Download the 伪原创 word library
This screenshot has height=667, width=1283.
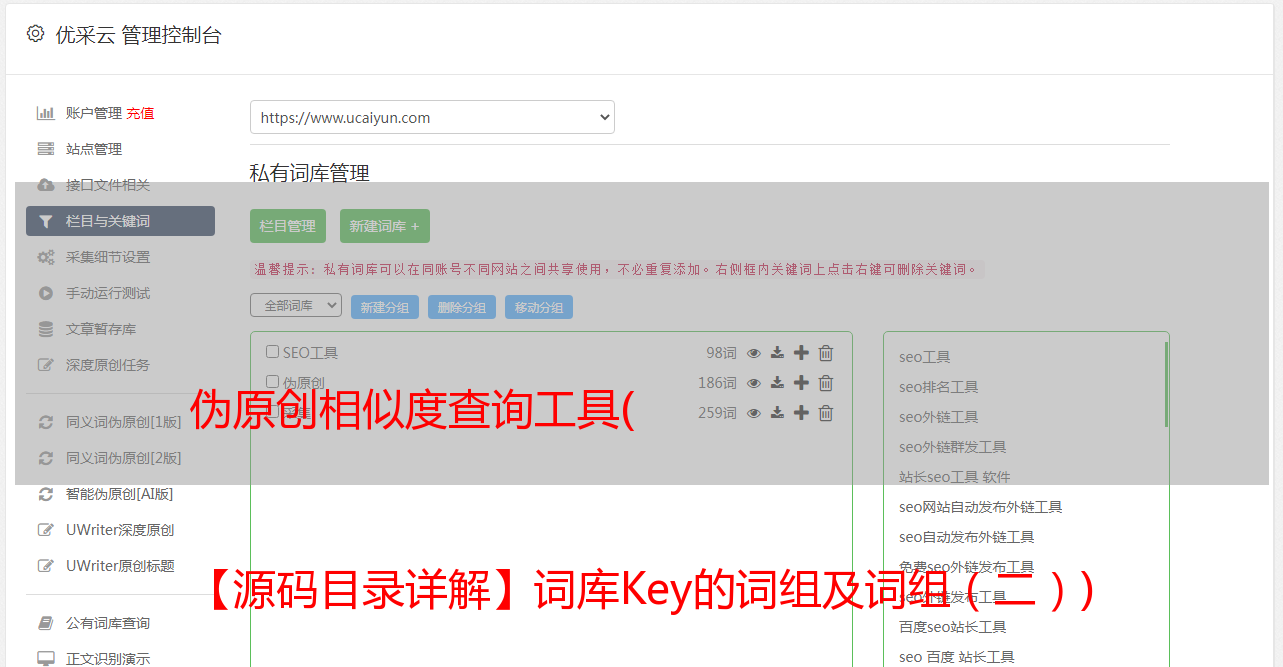tap(777, 383)
